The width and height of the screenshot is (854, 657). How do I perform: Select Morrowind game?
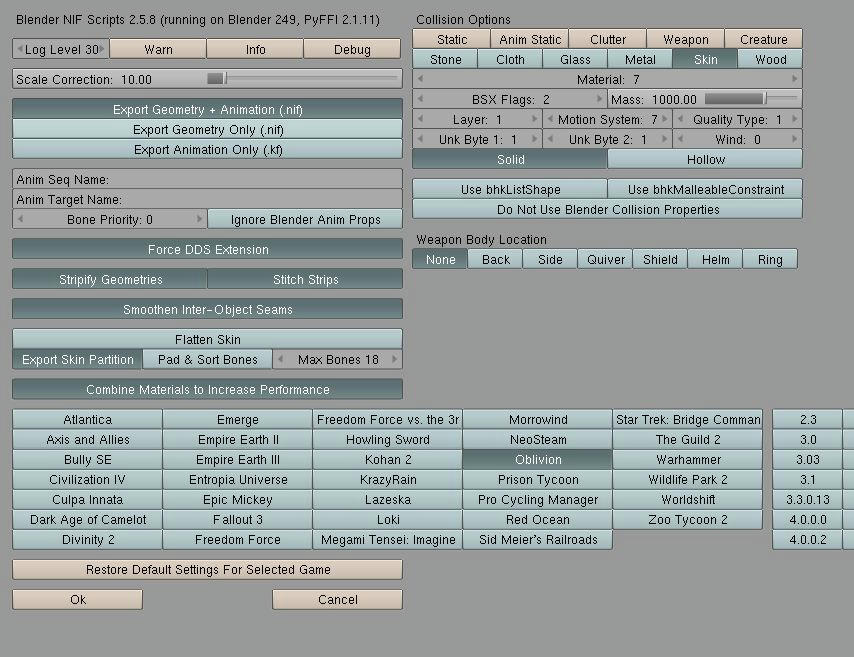pos(538,419)
